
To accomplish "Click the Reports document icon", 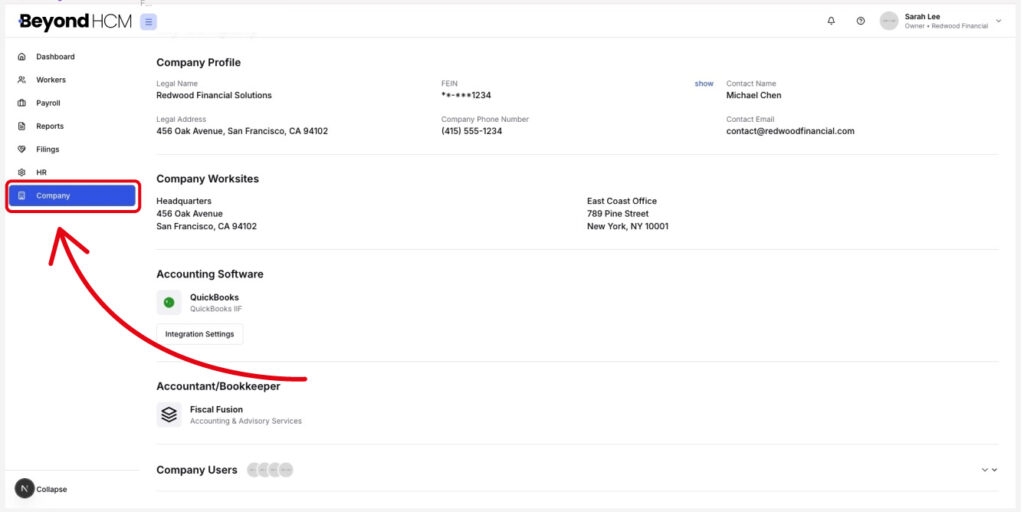I will tap(22, 126).
